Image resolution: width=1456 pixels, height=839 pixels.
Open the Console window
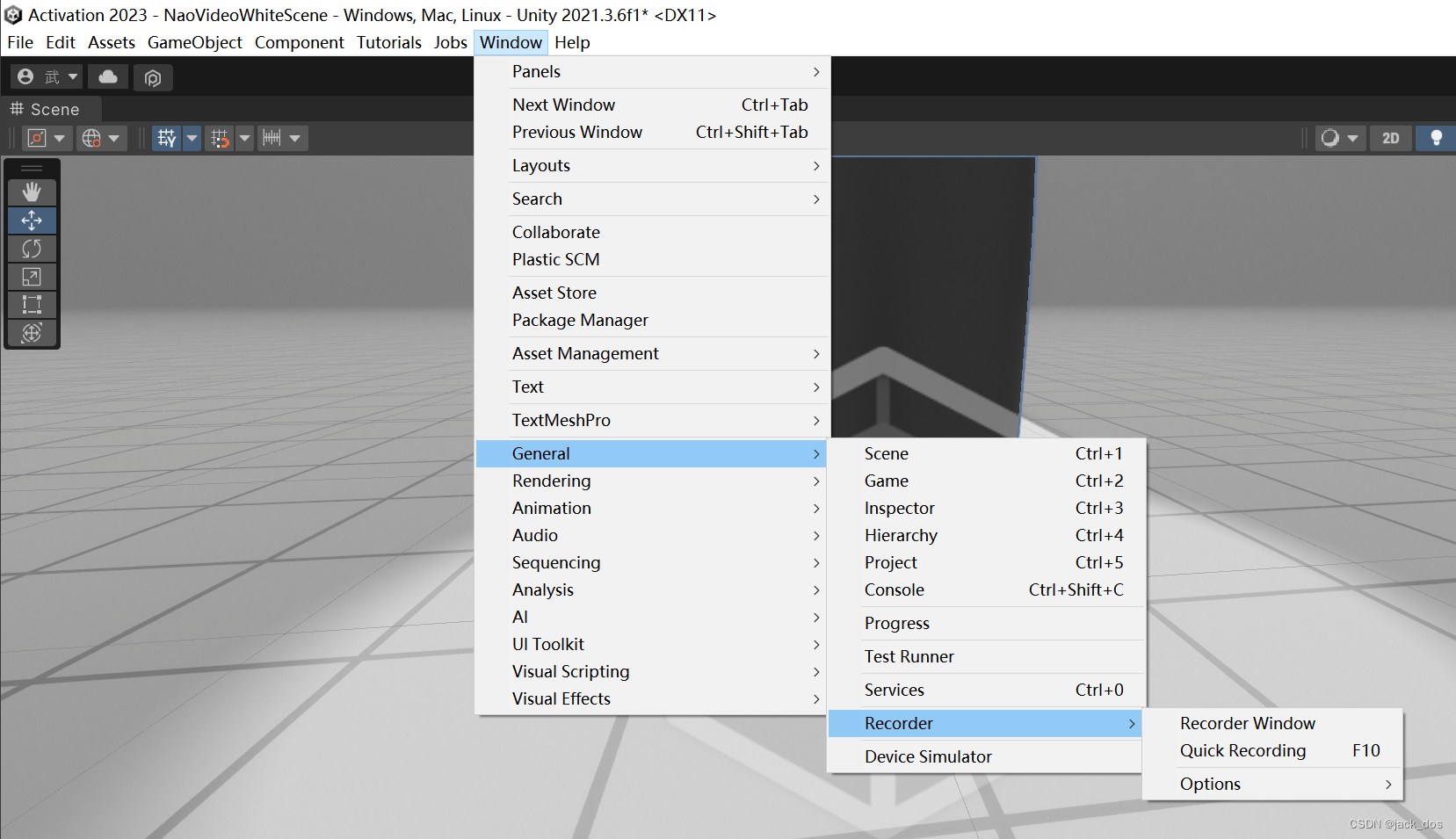(987, 589)
